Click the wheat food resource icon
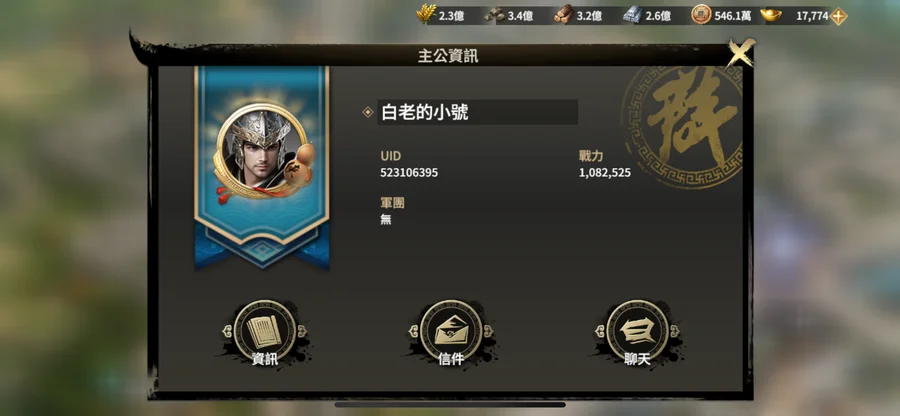 click(426, 14)
